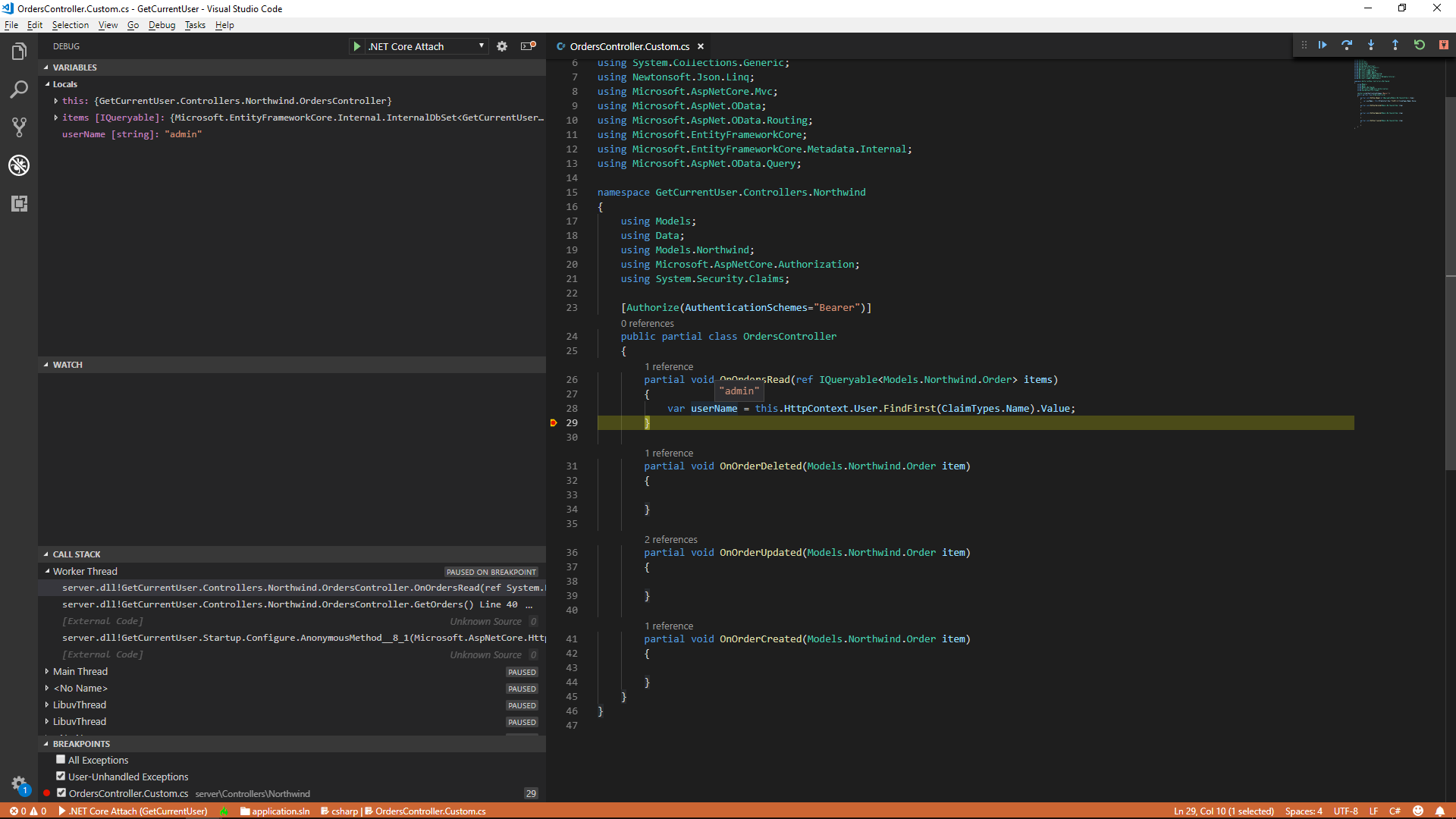Disconnect the debugger with the red plug icon
The height and width of the screenshot is (819, 1456).
[1444, 45]
